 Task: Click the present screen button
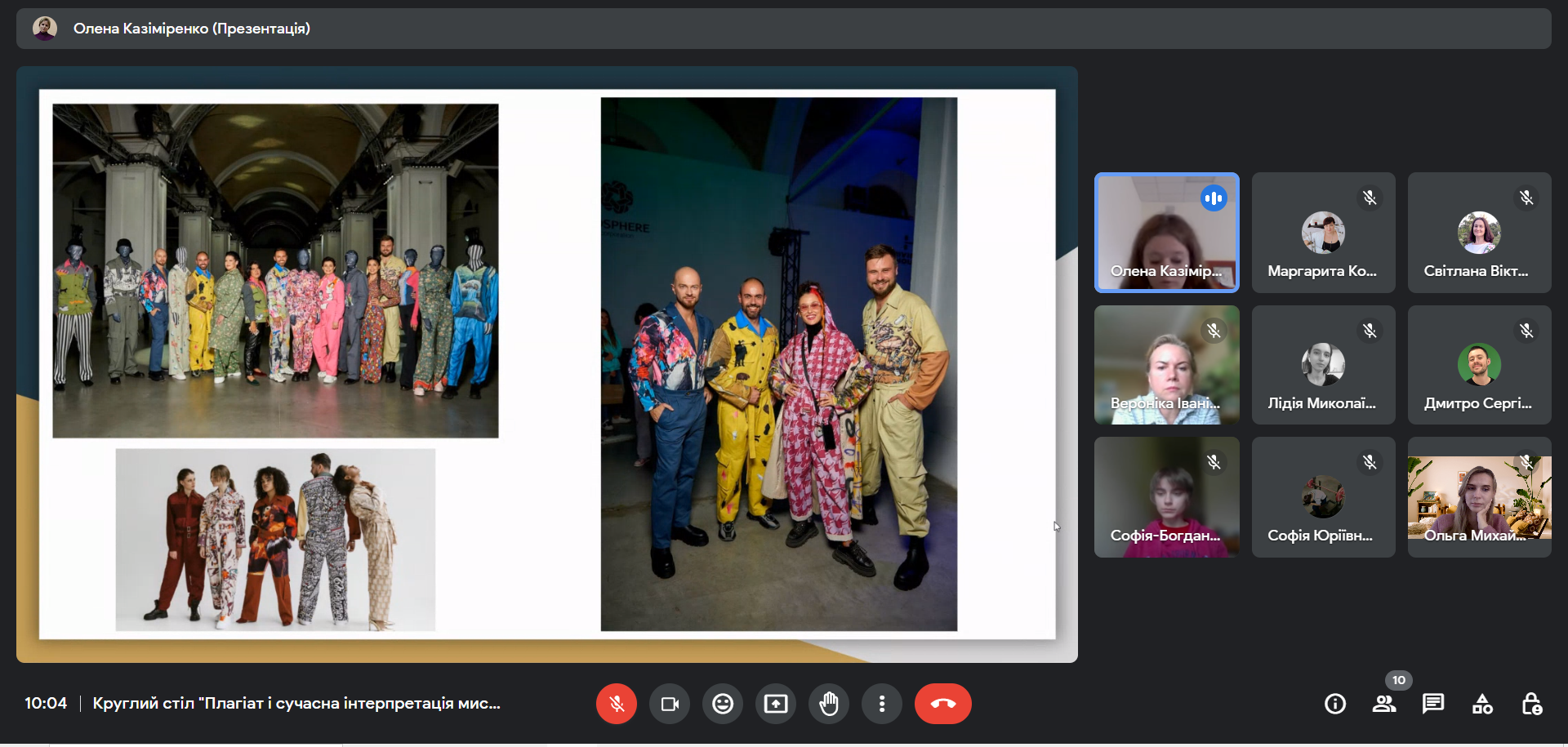[776, 704]
